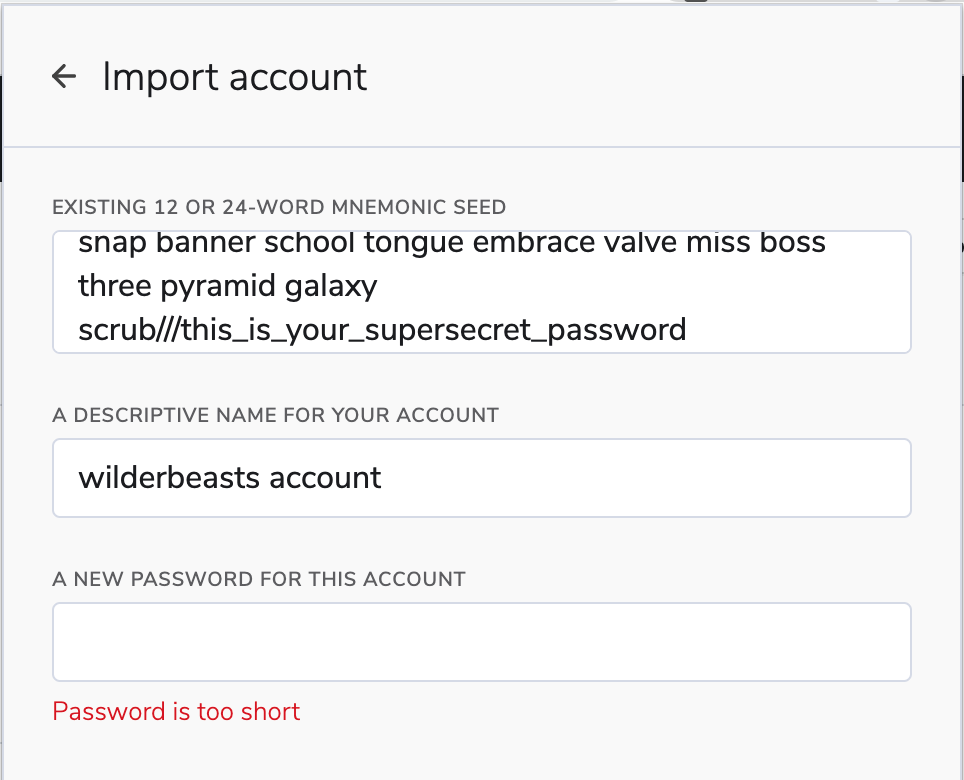Place cursor after 'account' in the name field
964x780 pixels.
382,478
